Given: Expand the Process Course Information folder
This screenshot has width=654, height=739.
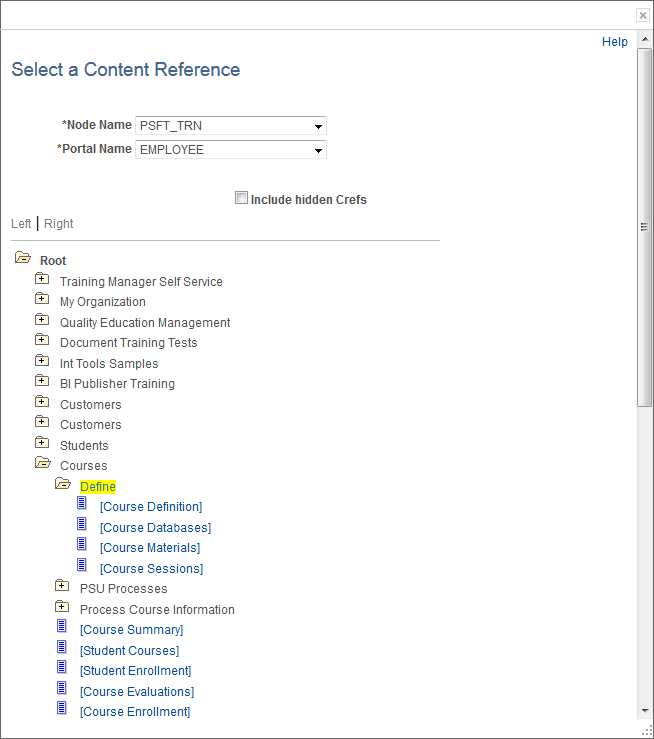Looking at the screenshot, I should 62,606.
